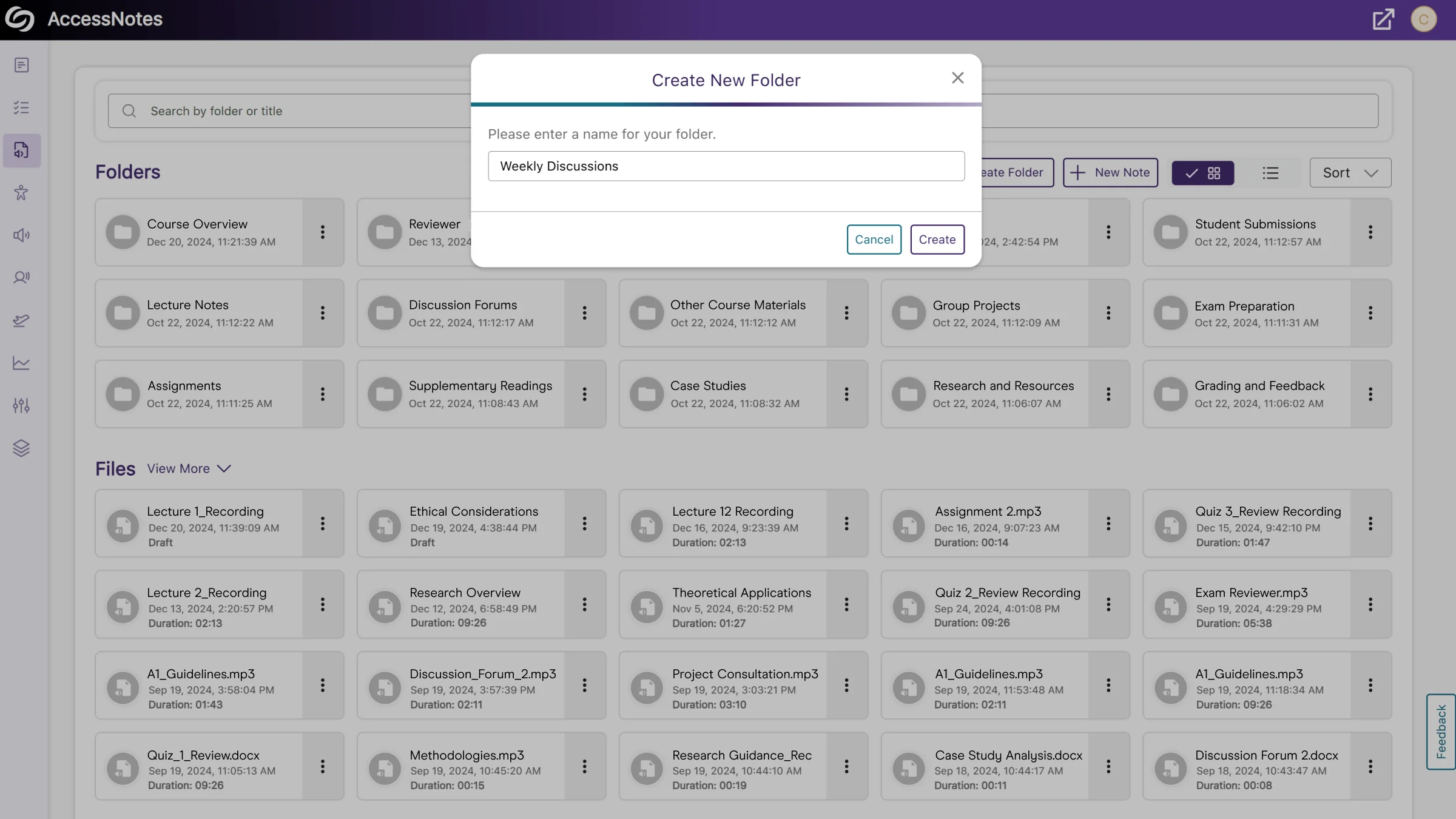Open options menu for Research Overview file
This screenshot has height=819, width=1456.
point(585,604)
